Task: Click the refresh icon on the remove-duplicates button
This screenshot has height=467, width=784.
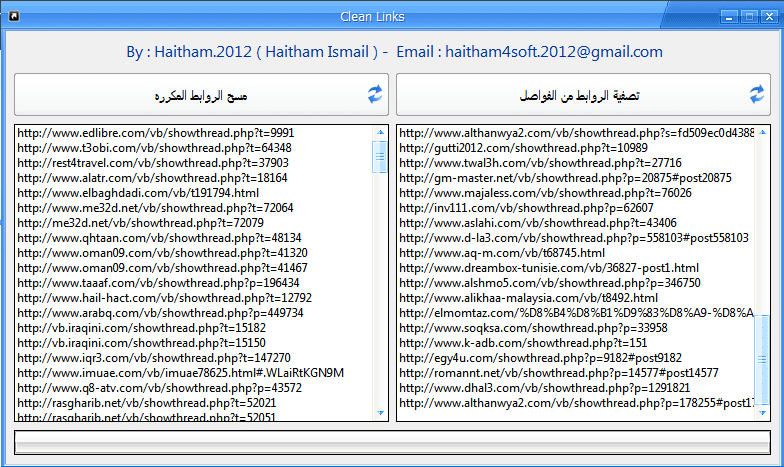Action: tap(375, 94)
